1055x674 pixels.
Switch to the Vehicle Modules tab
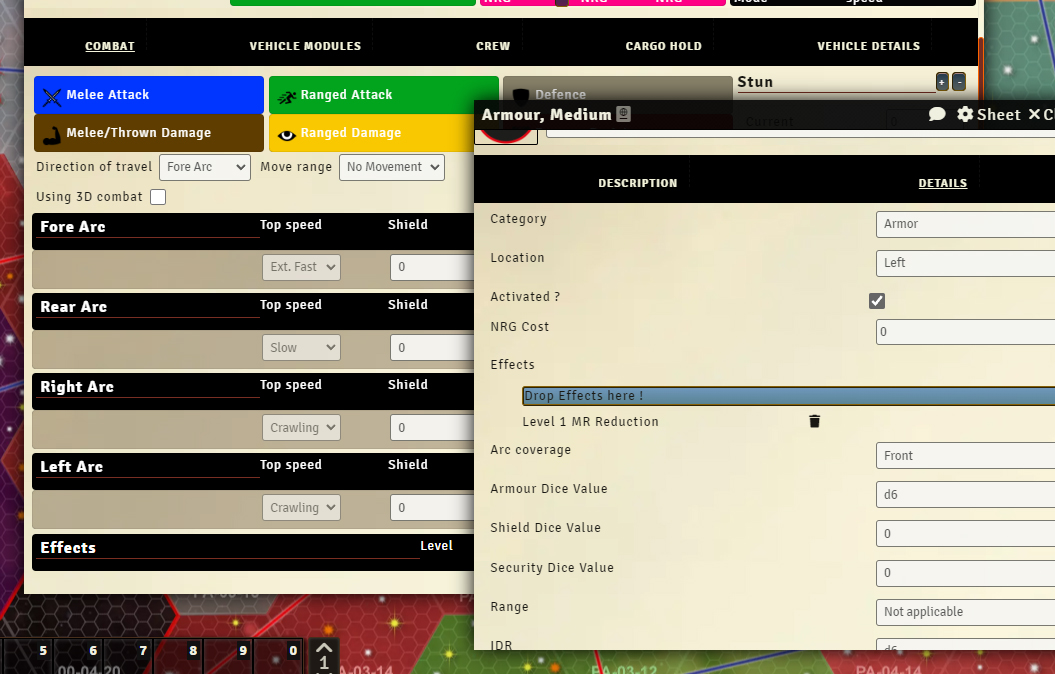(305, 46)
